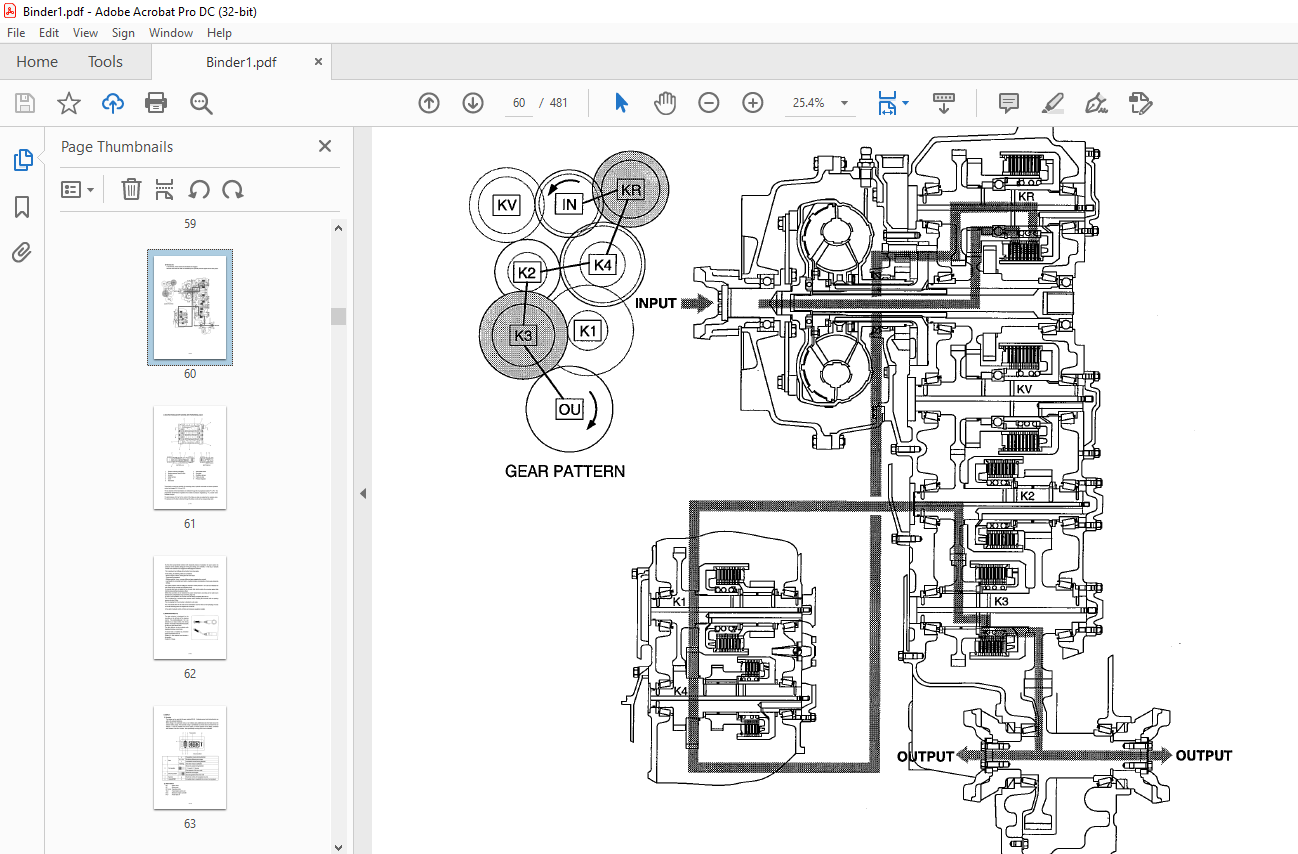Select the Binder1.pdf document tab
The image size is (1298, 854).
point(241,62)
